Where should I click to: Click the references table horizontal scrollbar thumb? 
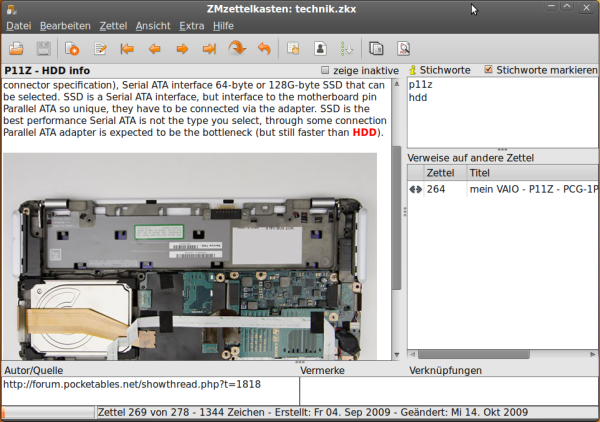[x=473, y=354]
